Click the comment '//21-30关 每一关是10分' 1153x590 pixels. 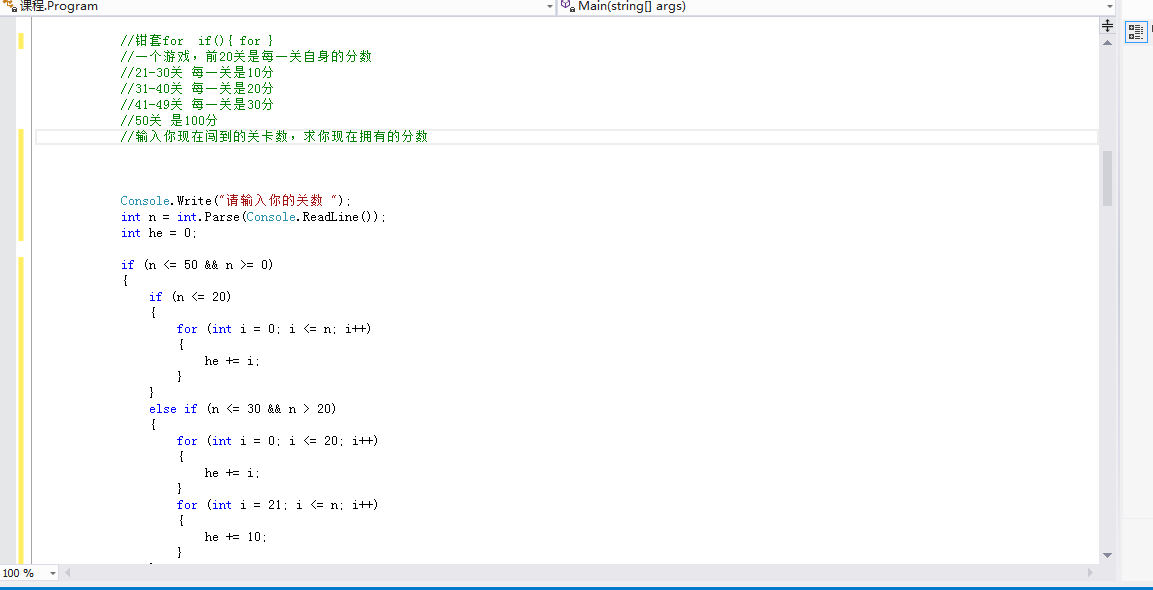click(197, 73)
